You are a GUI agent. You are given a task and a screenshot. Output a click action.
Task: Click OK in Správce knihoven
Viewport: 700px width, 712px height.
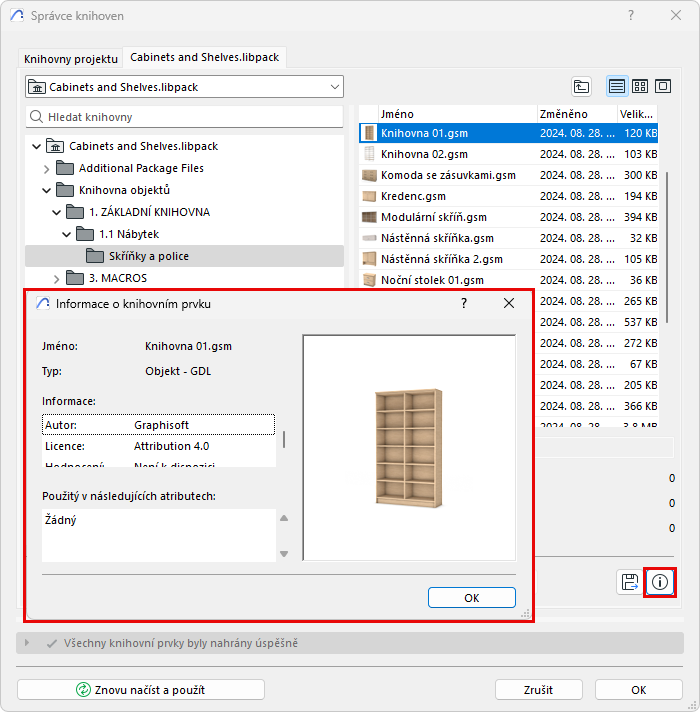point(638,689)
